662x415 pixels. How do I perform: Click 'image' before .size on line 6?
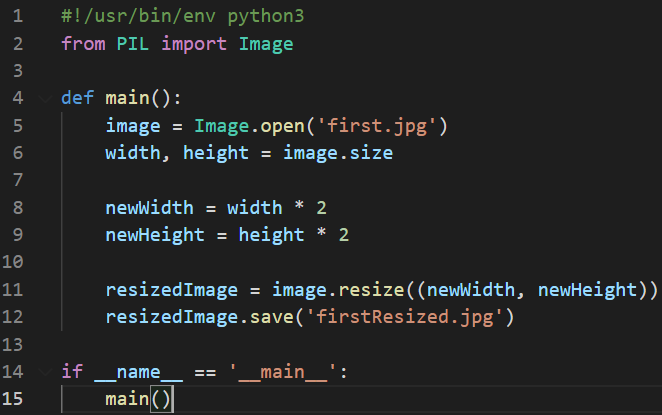point(310,153)
